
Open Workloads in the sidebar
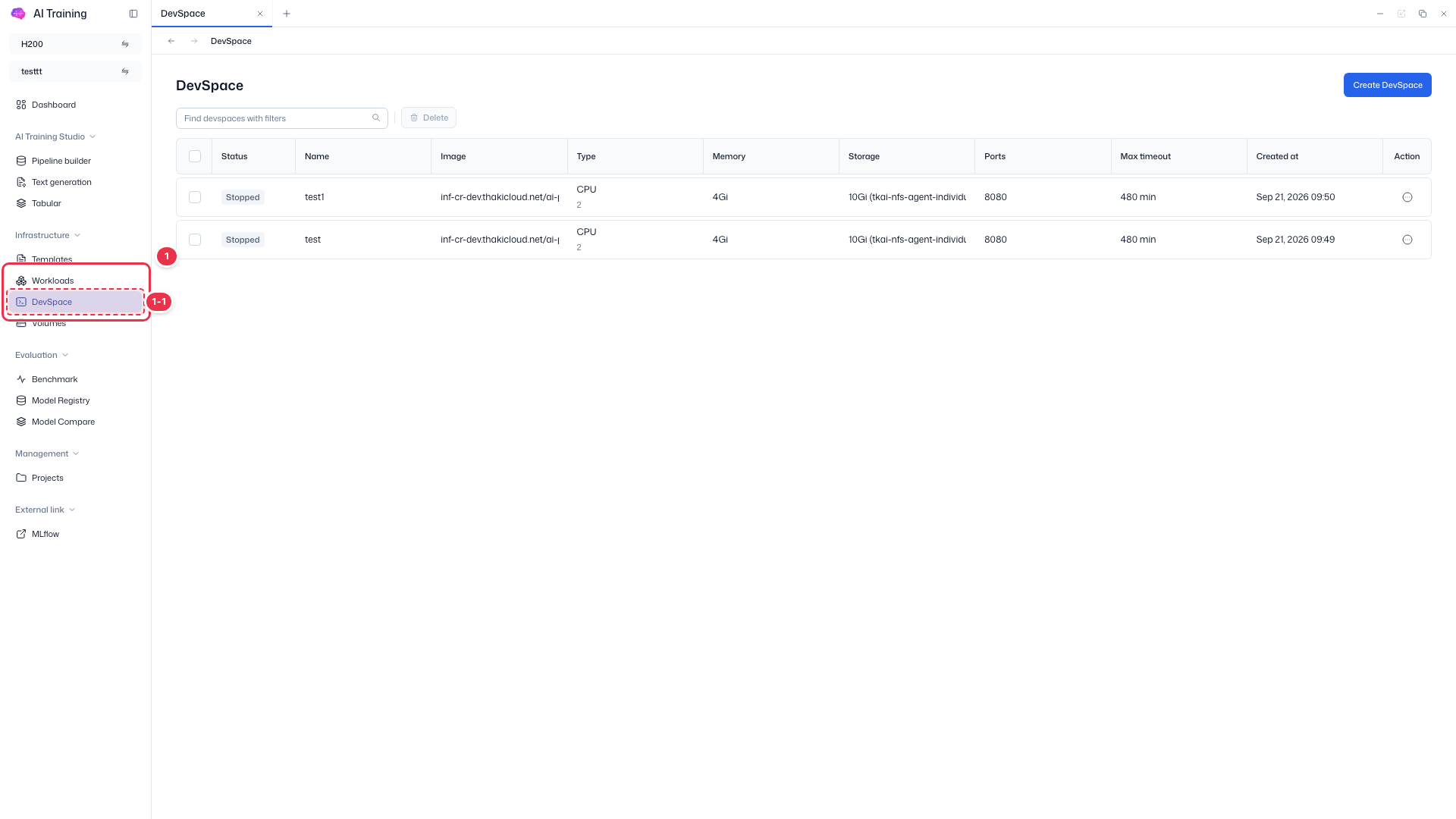pos(52,281)
